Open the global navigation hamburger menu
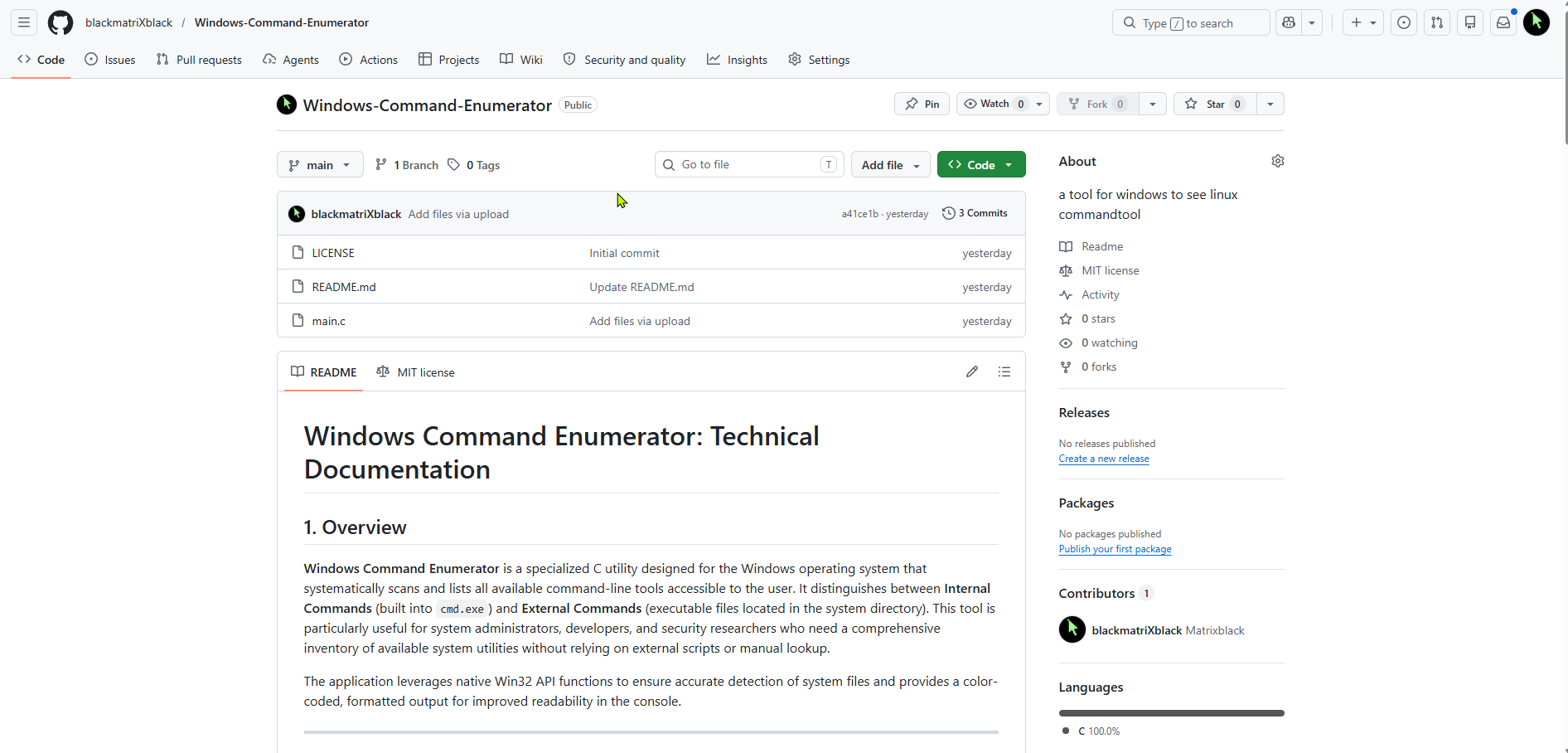Image resolution: width=1568 pixels, height=753 pixels. 24,22
